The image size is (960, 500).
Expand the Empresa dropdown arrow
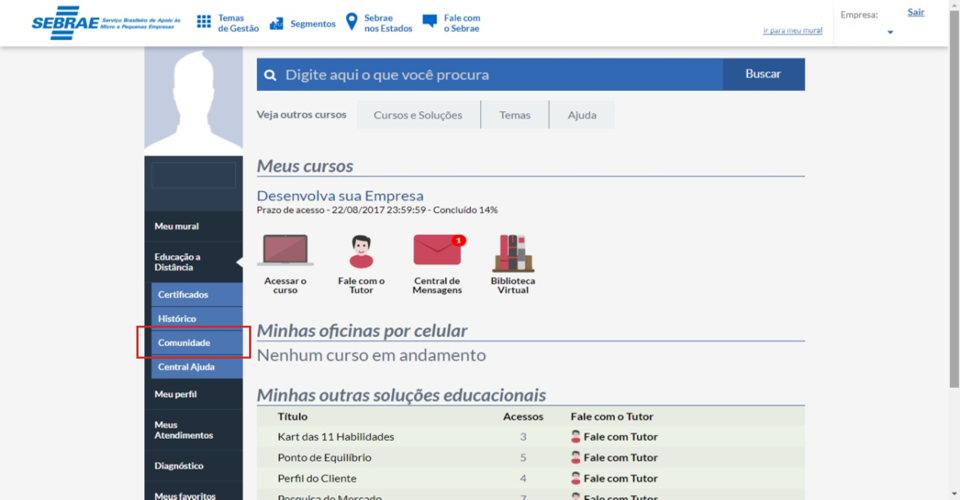[x=890, y=33]
